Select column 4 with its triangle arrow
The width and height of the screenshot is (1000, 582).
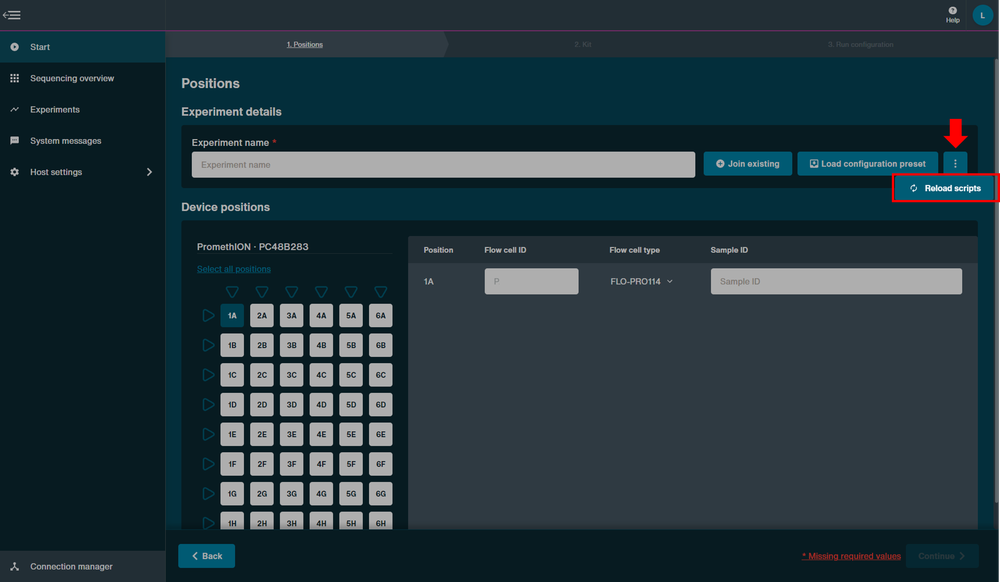tap(321, 292)
